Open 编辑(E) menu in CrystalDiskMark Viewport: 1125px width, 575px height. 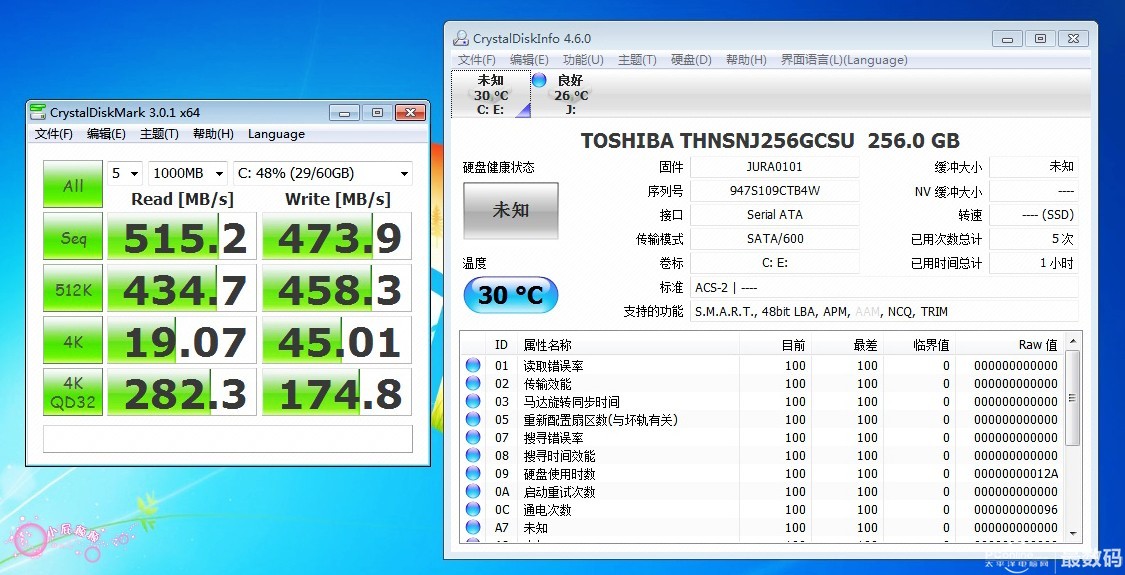pos(106,134)
